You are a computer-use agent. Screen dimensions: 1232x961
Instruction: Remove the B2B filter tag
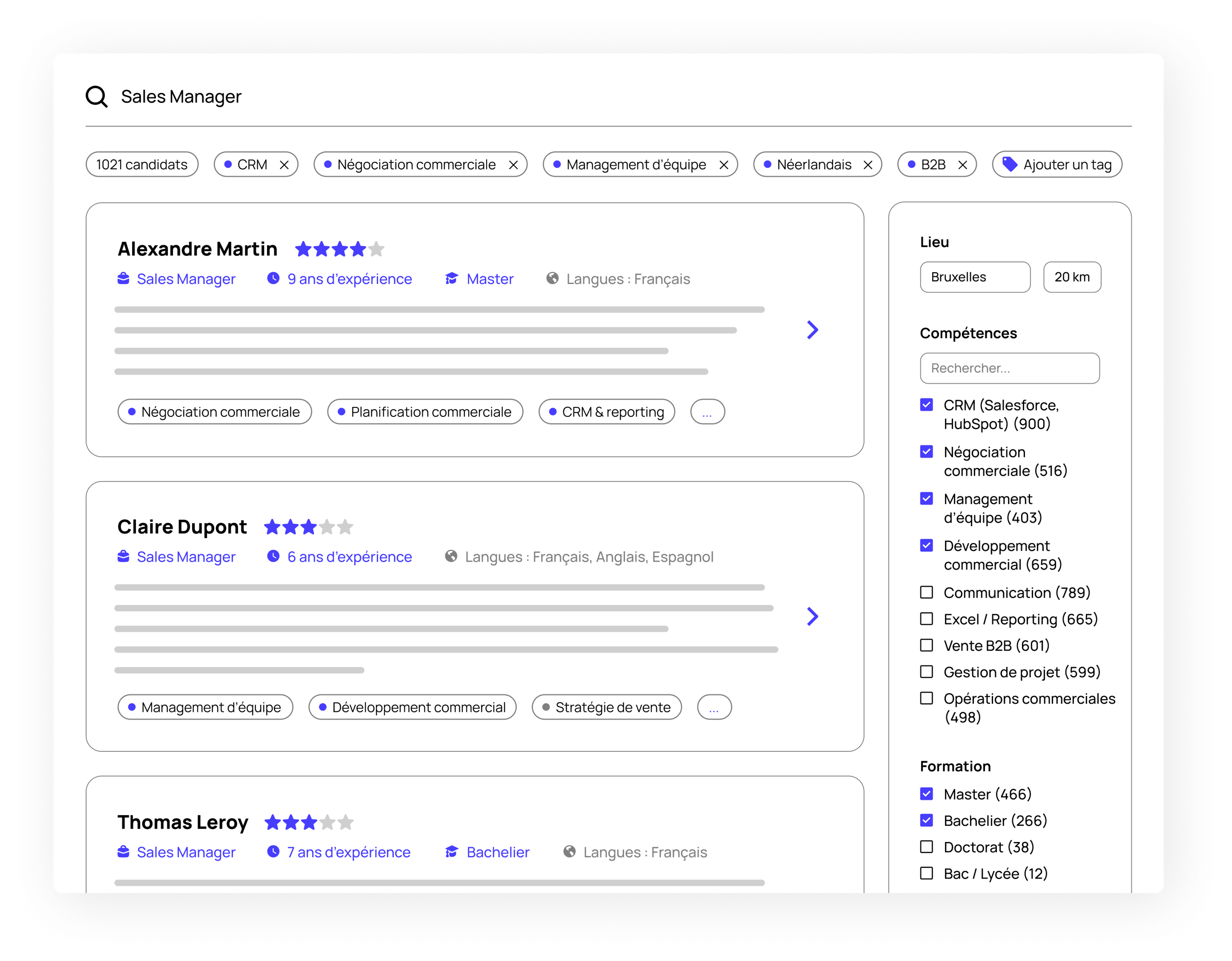[x=963, y=165]
